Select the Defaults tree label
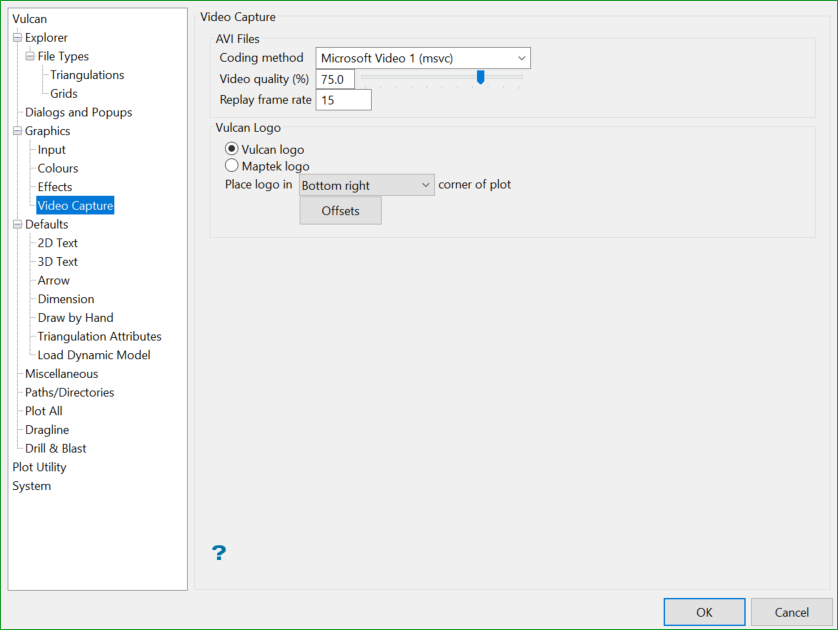838x630 pixels. tap(46, 224)
